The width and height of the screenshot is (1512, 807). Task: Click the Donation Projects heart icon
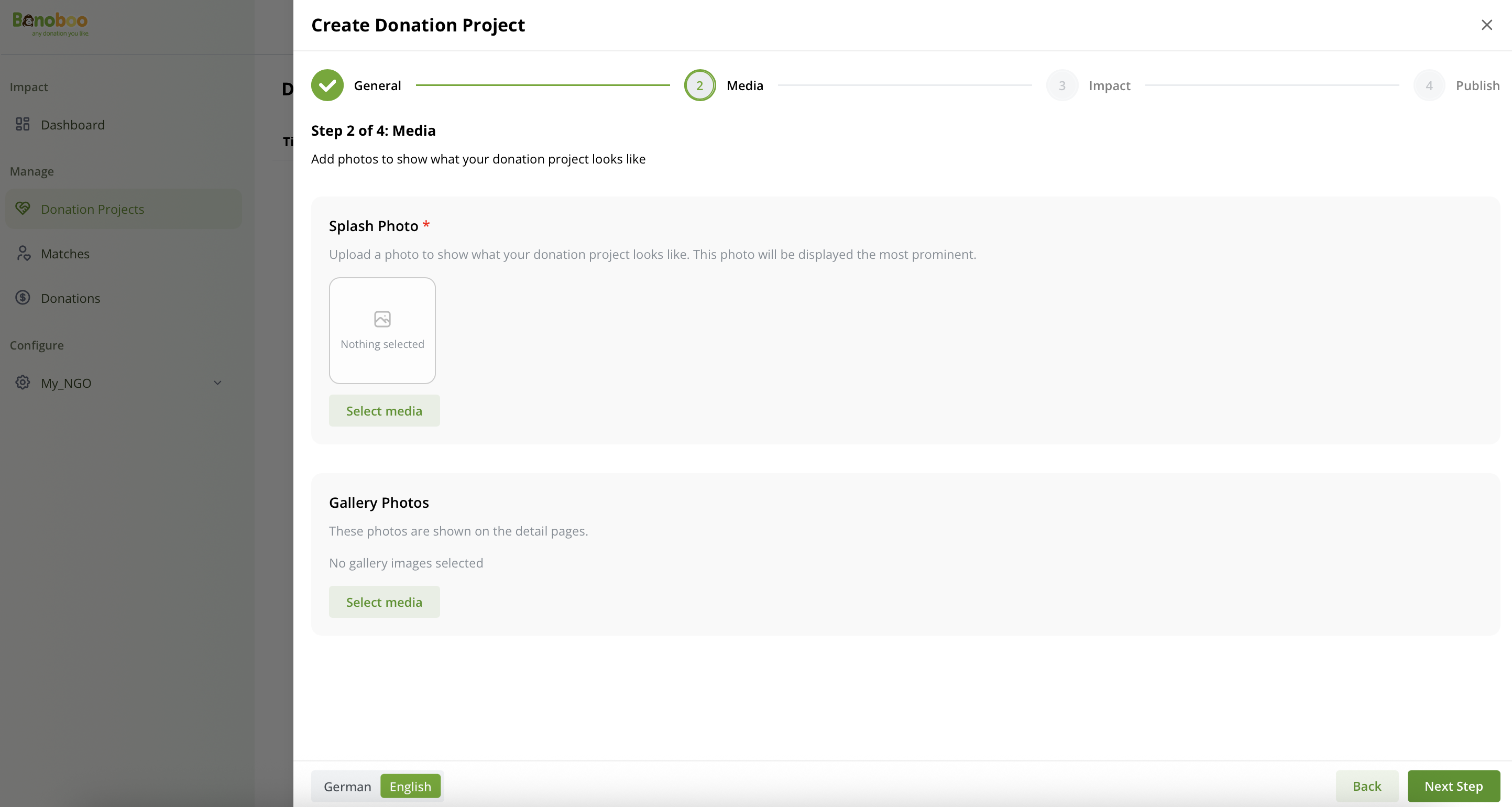[x=23, y=209]
